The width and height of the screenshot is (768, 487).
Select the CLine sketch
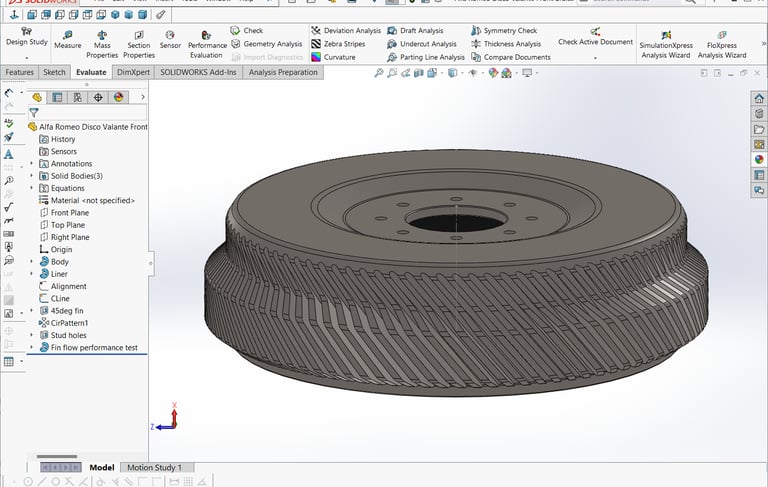(x=54, y=298)
